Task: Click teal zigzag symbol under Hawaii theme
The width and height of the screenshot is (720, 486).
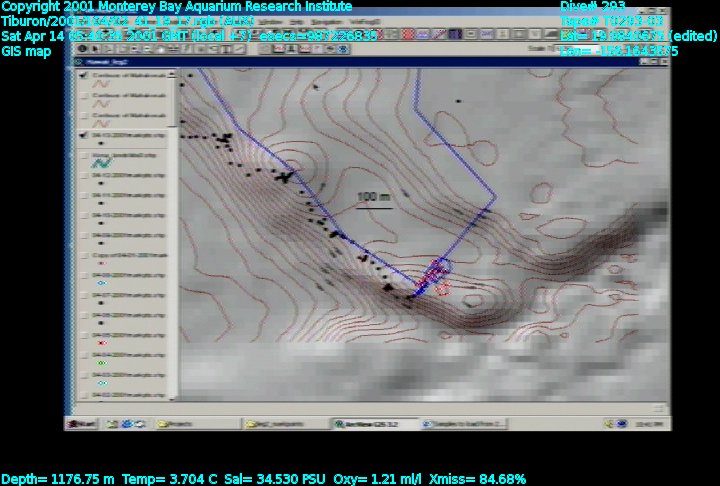Action: coord(101,164)
